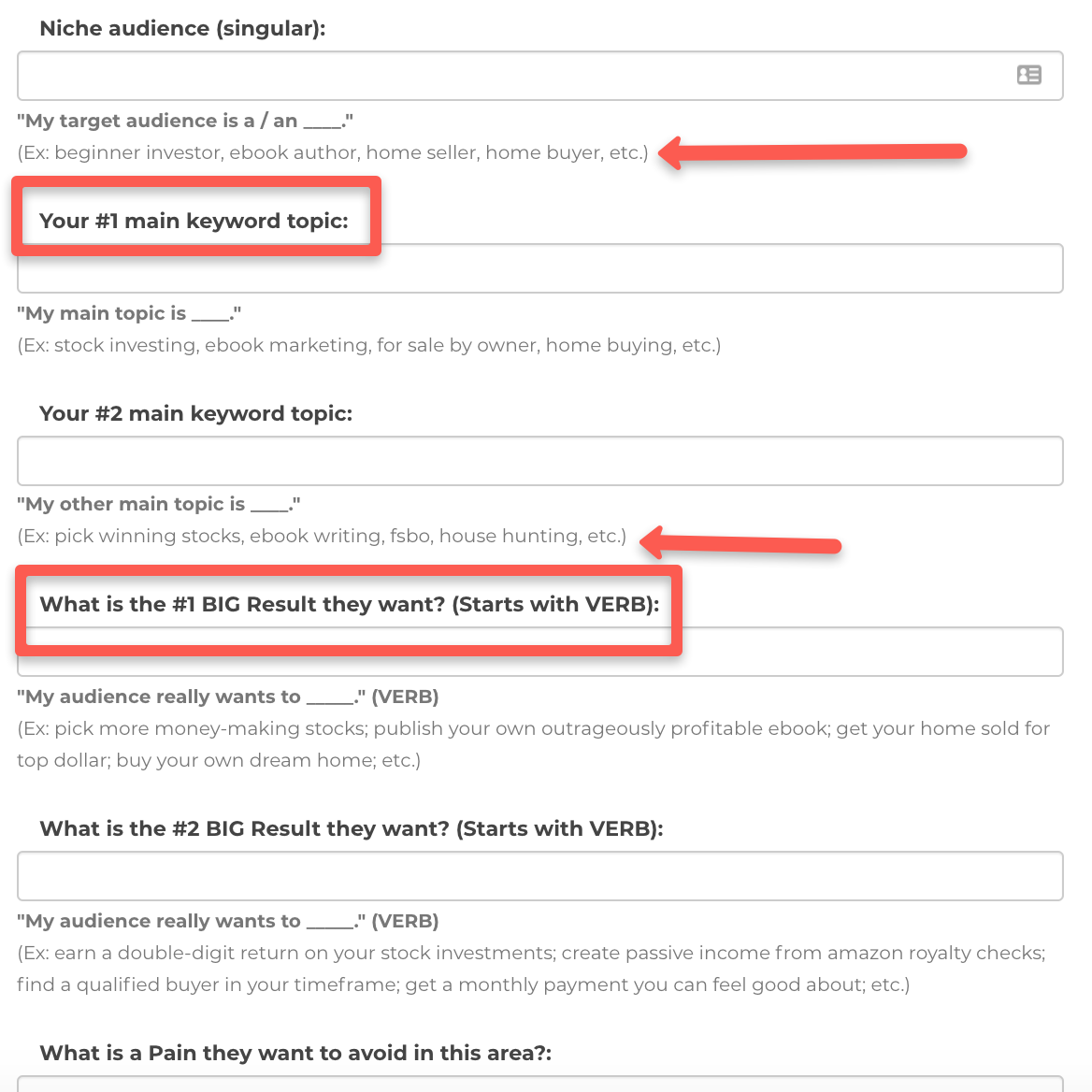
Task: Click the red arrow beside 'house hunting, etc.'
Action: (740, 543)
